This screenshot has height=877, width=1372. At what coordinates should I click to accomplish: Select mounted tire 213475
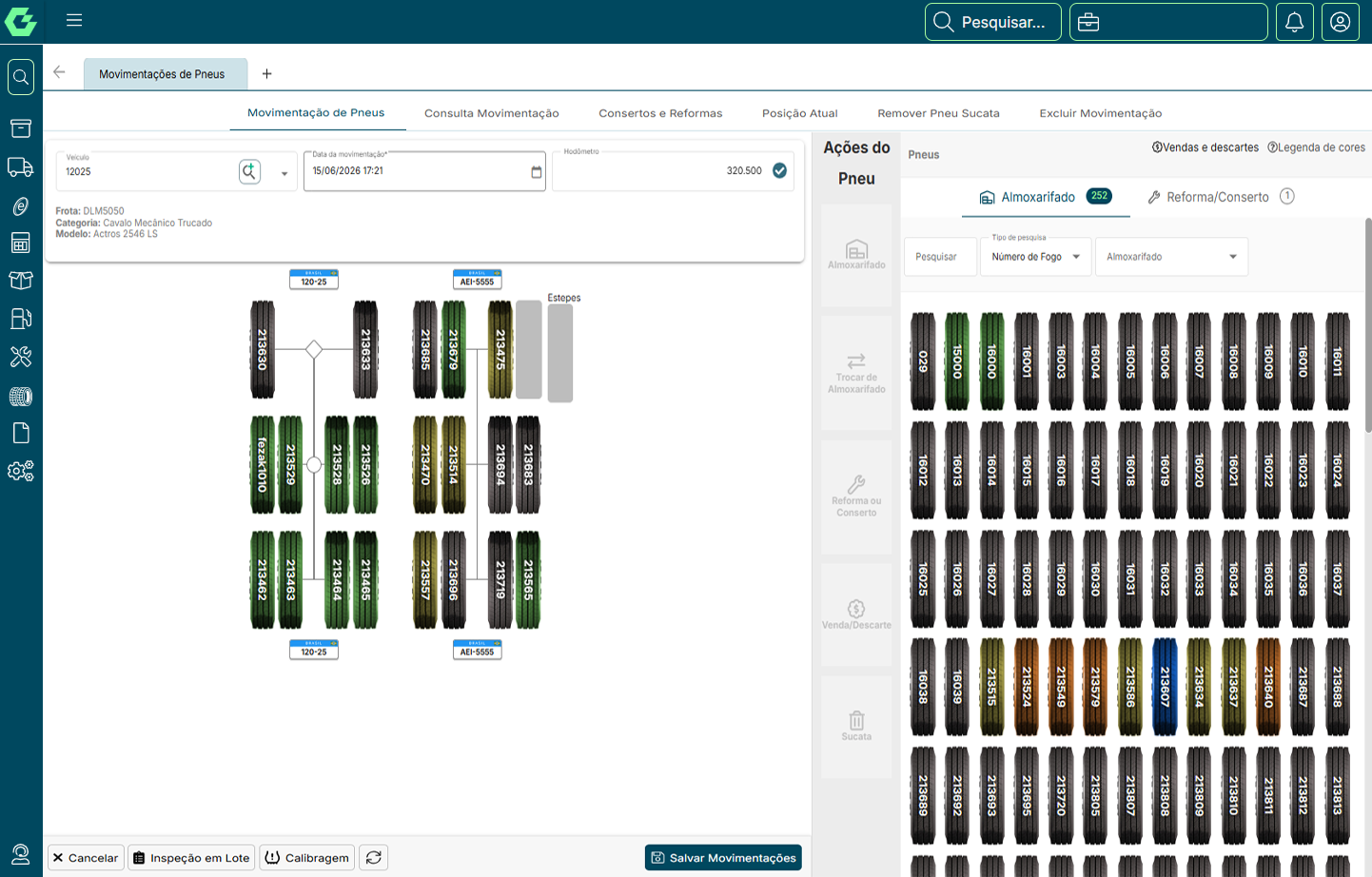[x=500, y=349]
